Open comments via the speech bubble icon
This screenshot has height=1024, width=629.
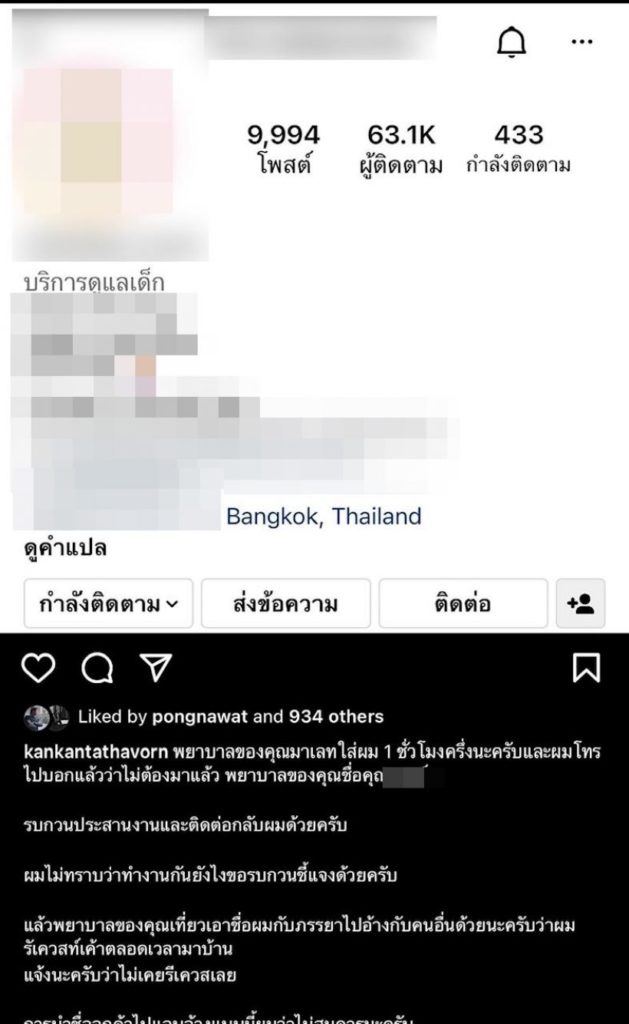click(x=97, y=668)
